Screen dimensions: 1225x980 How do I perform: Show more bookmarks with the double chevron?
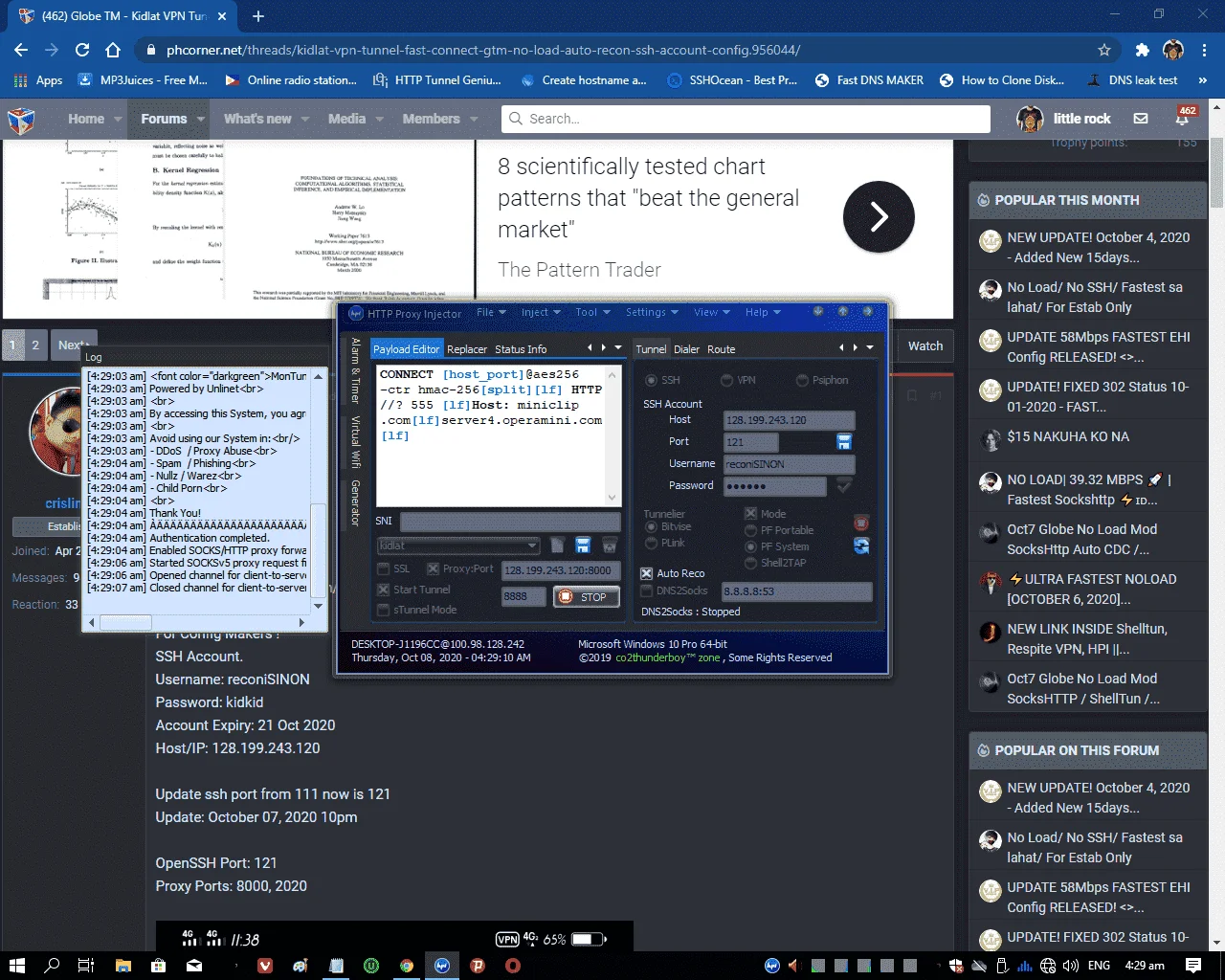point(1203,80)
